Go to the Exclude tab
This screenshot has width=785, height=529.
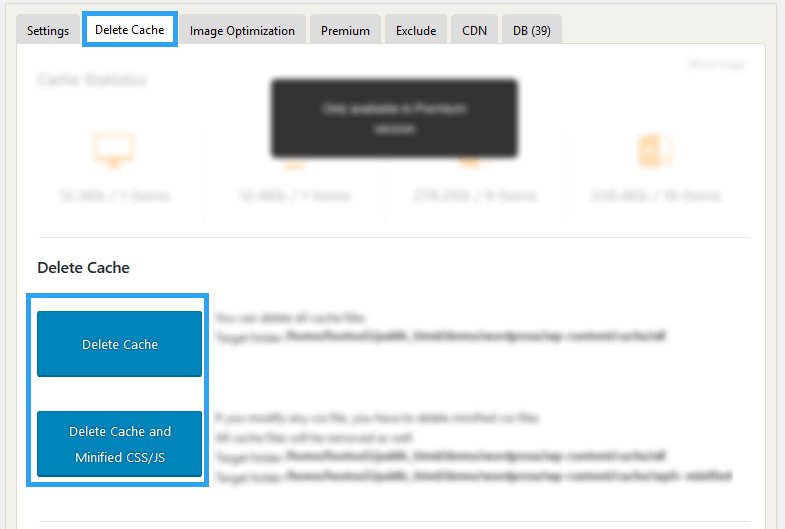pos(416,30)
